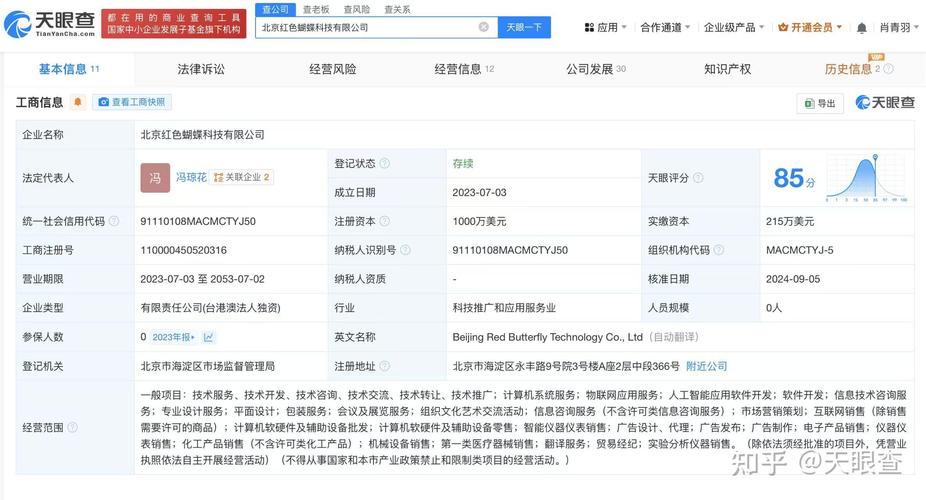Viewport: 926px width, 500px height.
Task: Open the 冯琼花 profile link
Action: (191, 177)
